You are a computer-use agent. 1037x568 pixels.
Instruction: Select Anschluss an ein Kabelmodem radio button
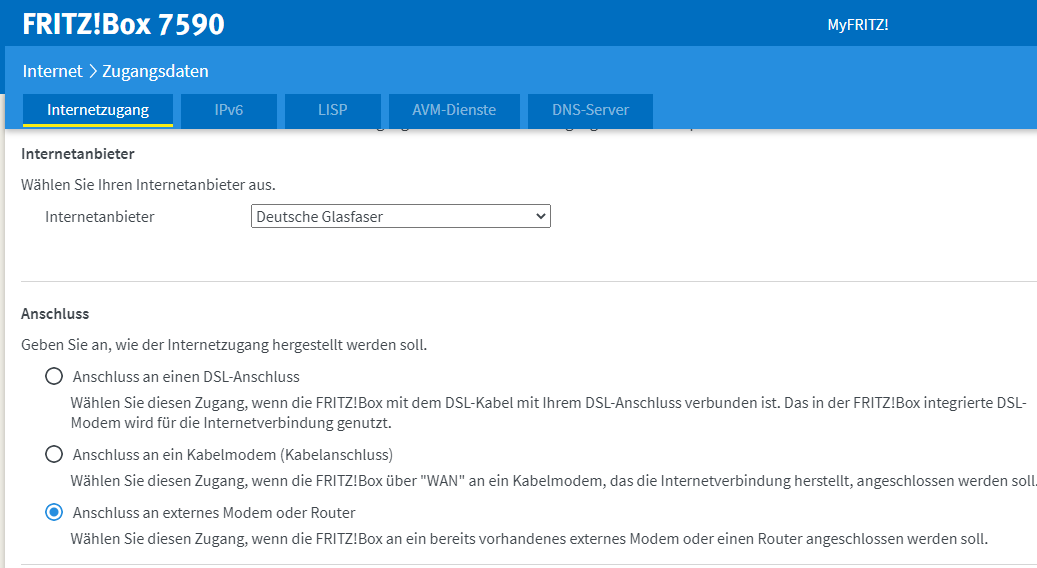(54, 454)
